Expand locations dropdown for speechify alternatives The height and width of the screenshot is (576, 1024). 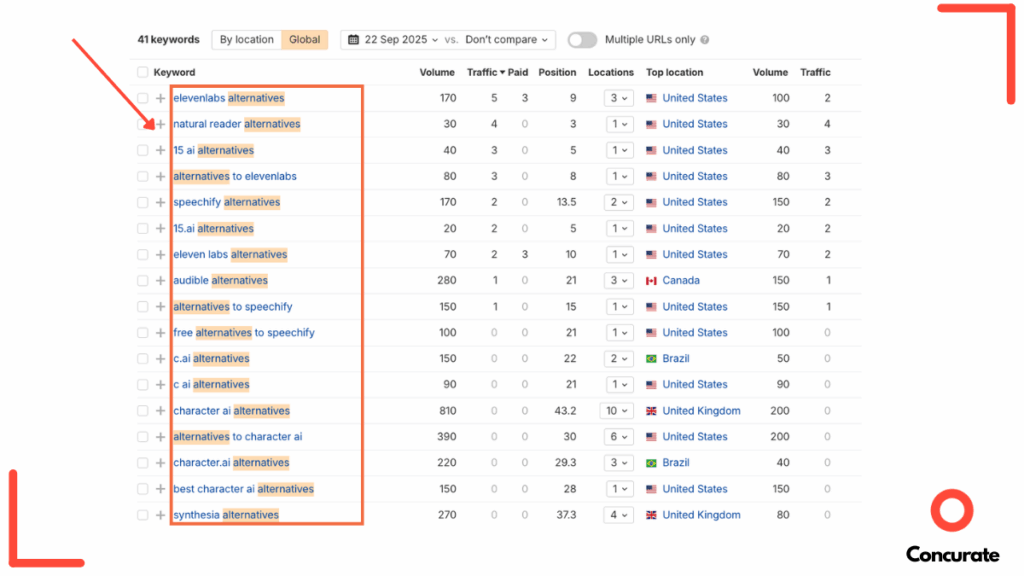point(618,202)
